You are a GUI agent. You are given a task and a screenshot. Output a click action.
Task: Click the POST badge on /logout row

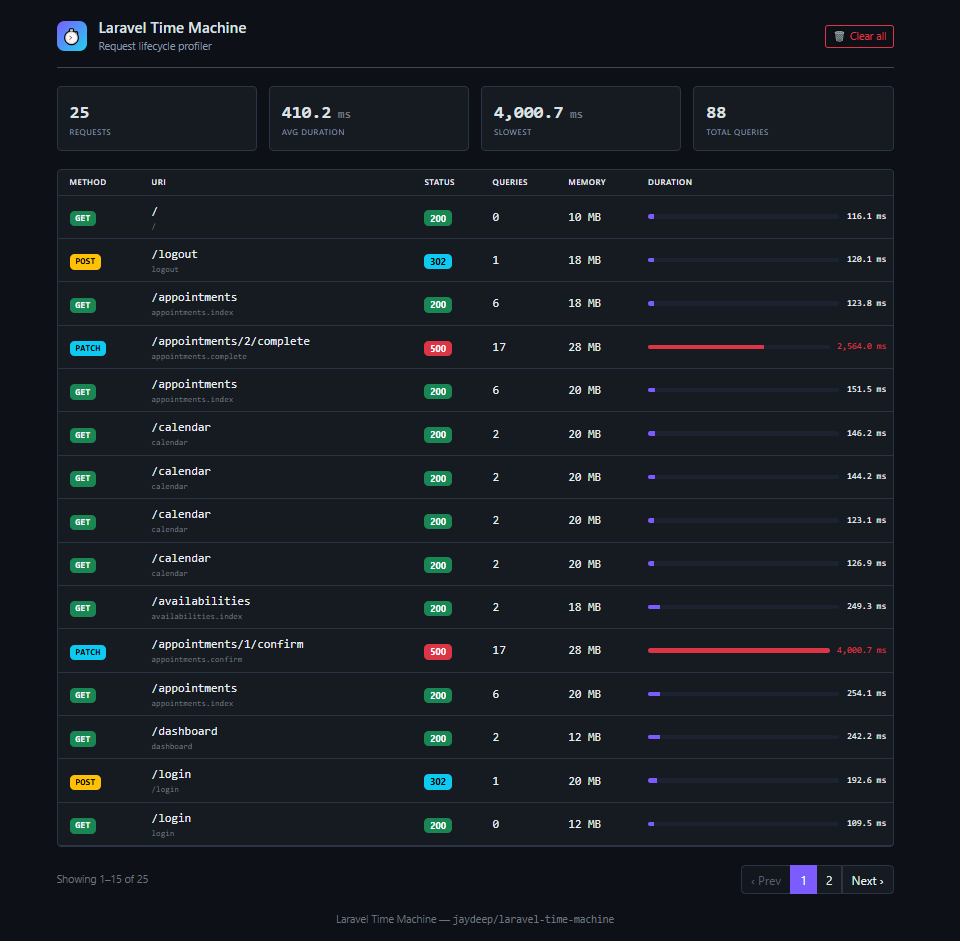click(85, 261)
